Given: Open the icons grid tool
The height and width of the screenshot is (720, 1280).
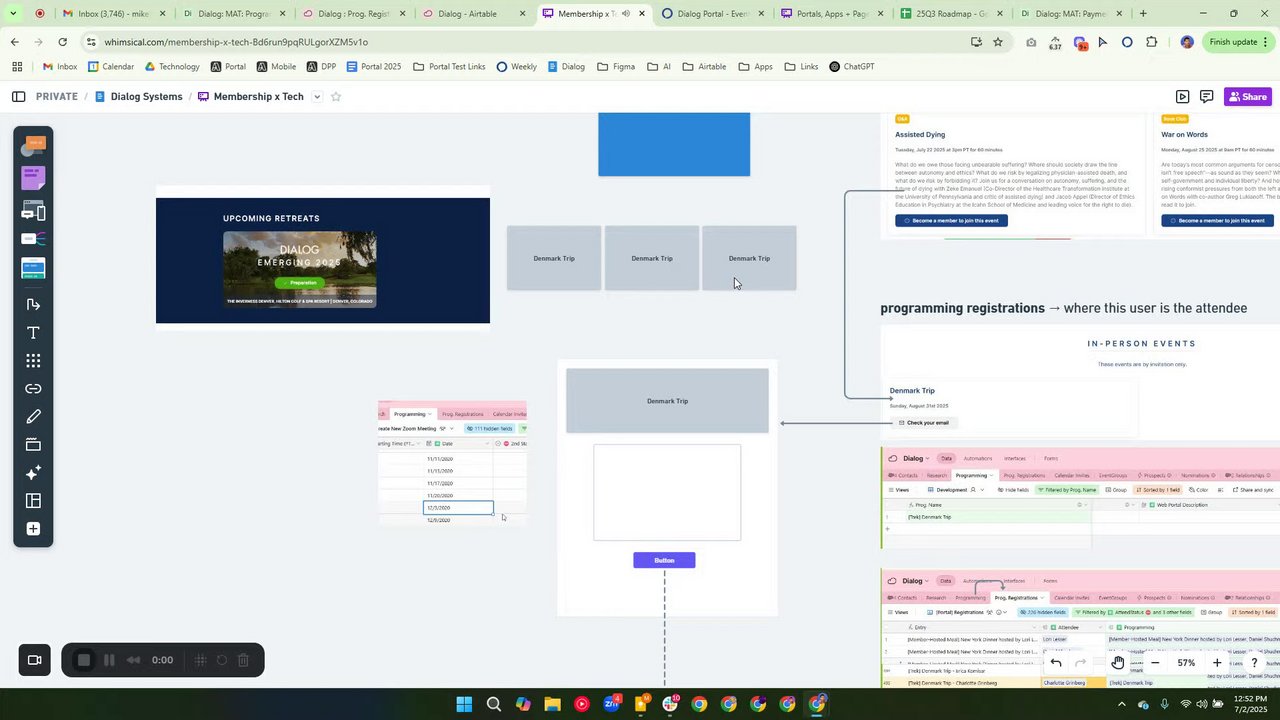Looking at the screenshot, I should coord(33,361).
